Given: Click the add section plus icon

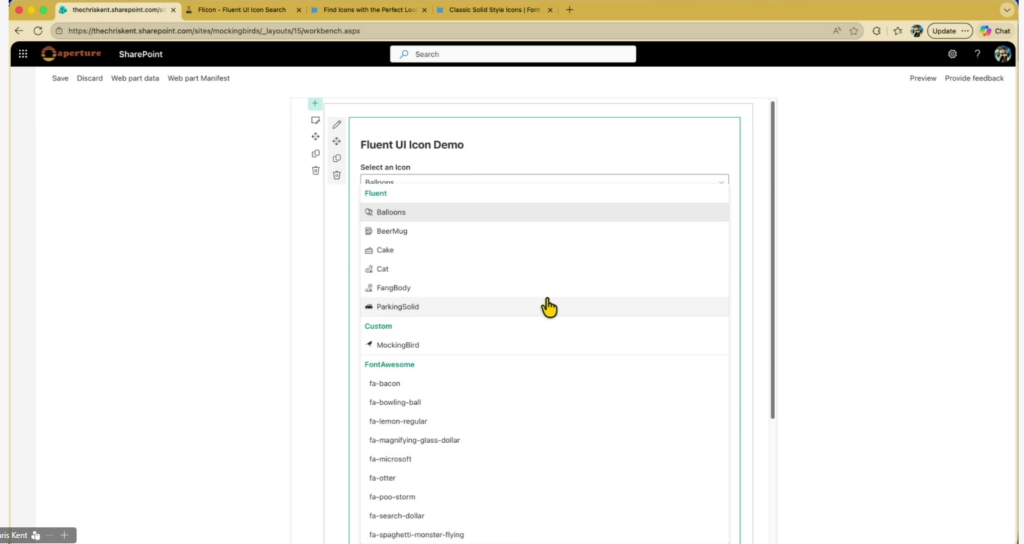Looking at the screenshot, I should pos(315,103).
